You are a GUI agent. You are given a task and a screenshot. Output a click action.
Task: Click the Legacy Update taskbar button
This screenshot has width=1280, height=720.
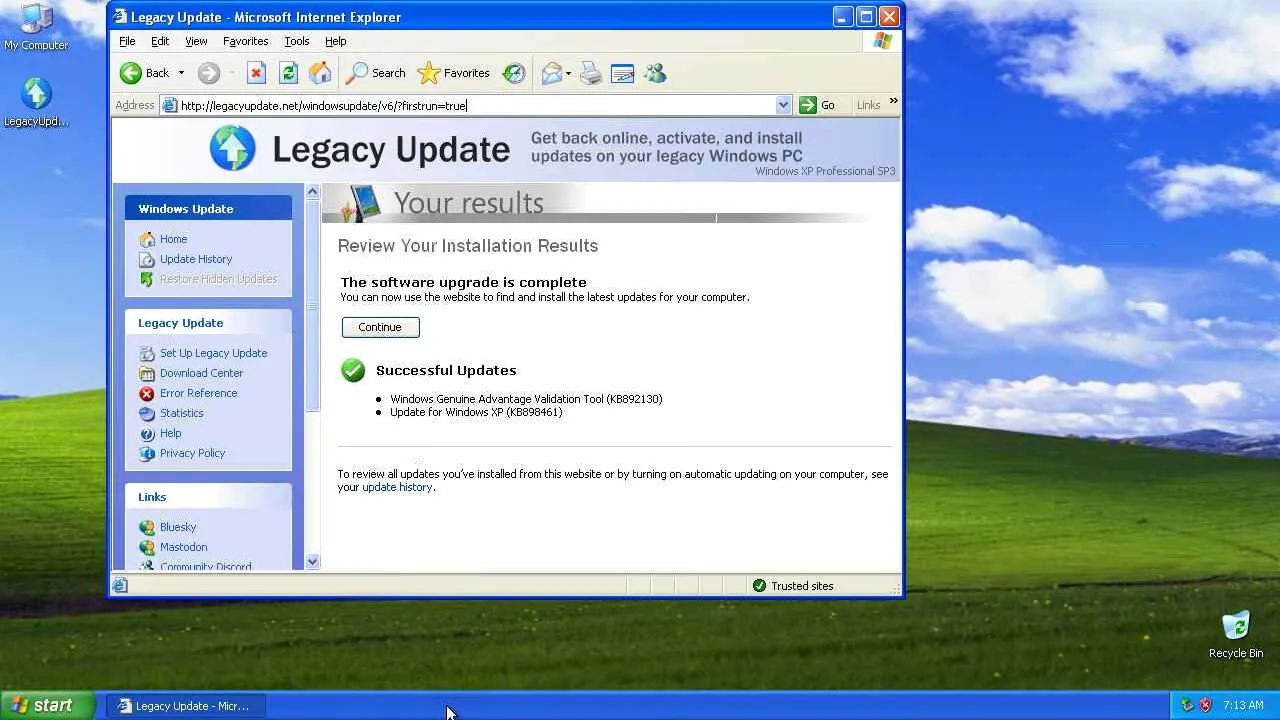[x=185, y=706]
